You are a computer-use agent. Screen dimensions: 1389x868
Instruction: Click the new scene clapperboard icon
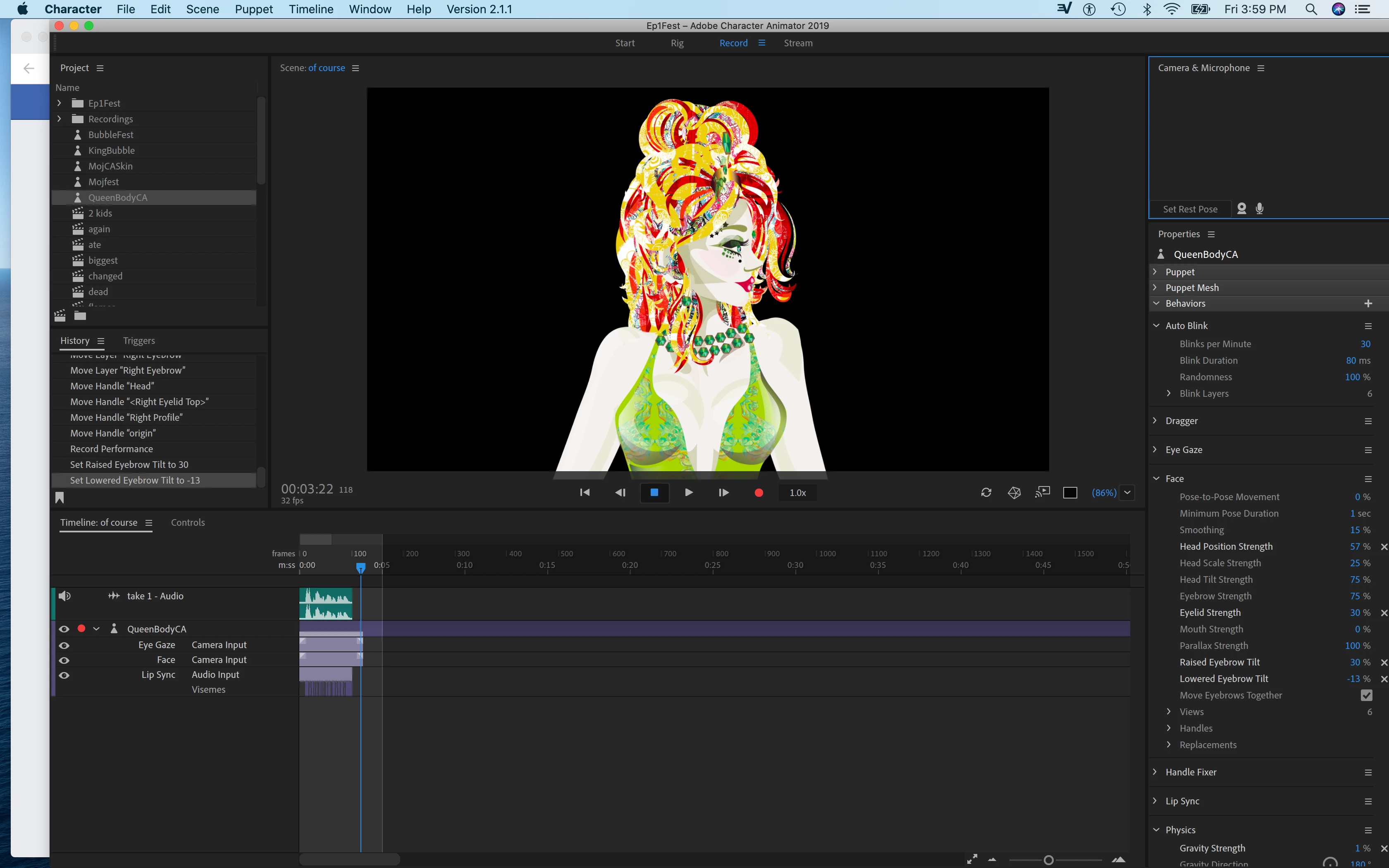point(60,316)
